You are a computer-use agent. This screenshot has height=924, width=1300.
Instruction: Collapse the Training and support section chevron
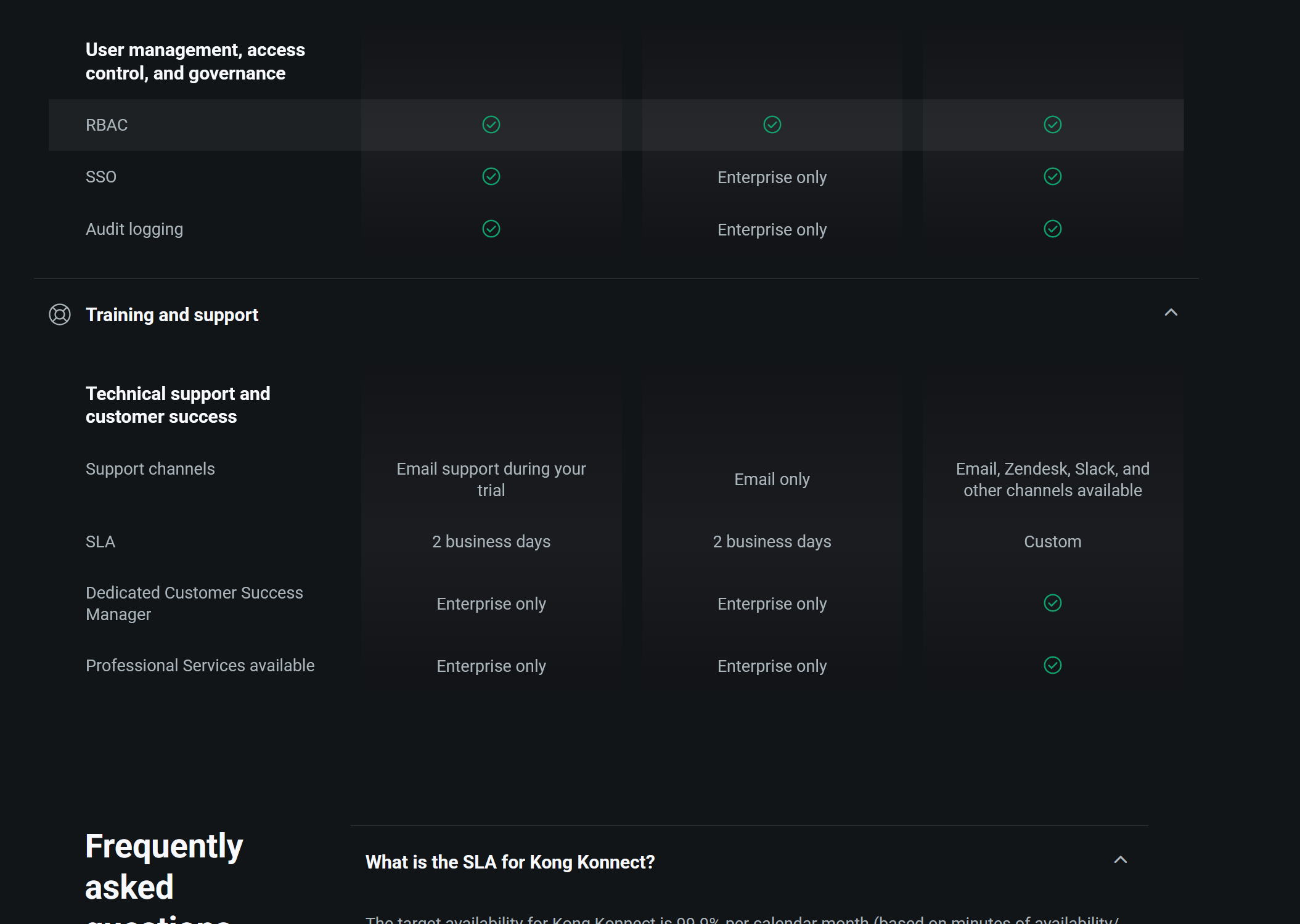[x=1171, y=313]
